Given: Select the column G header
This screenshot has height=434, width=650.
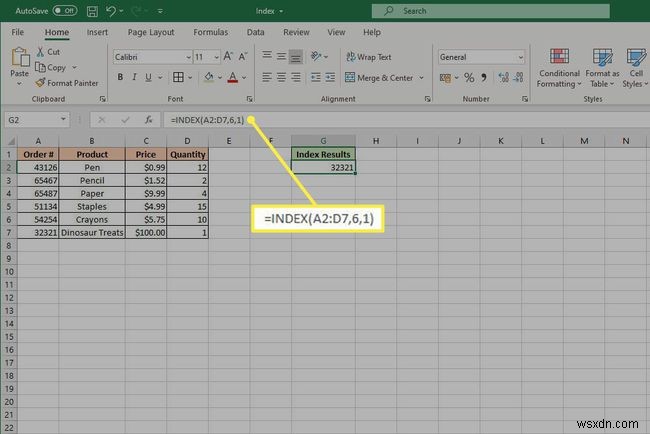Looking at the screenshot, I should (x=323, y=141).
